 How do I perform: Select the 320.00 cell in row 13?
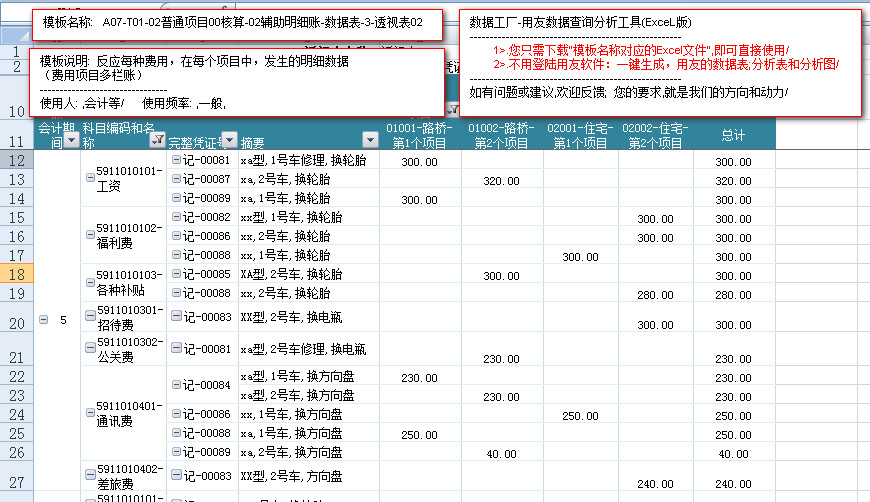coord(505,180)
